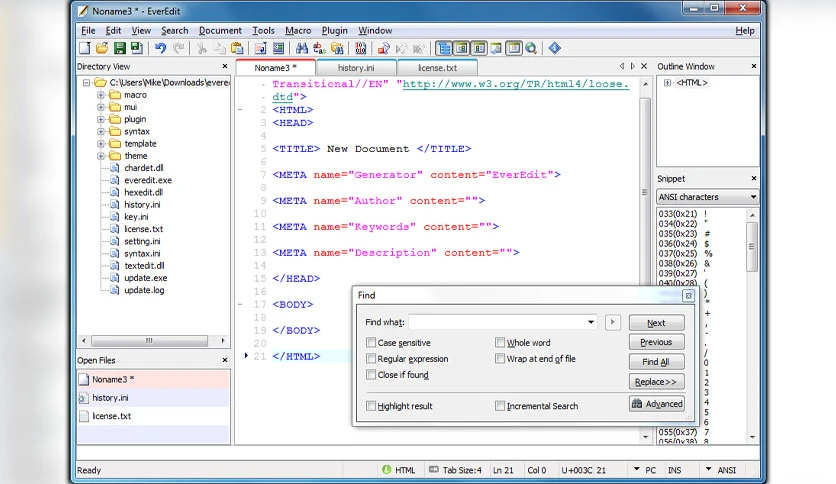Click the blue diamond info toolbar icon

[x=554, y=48]
